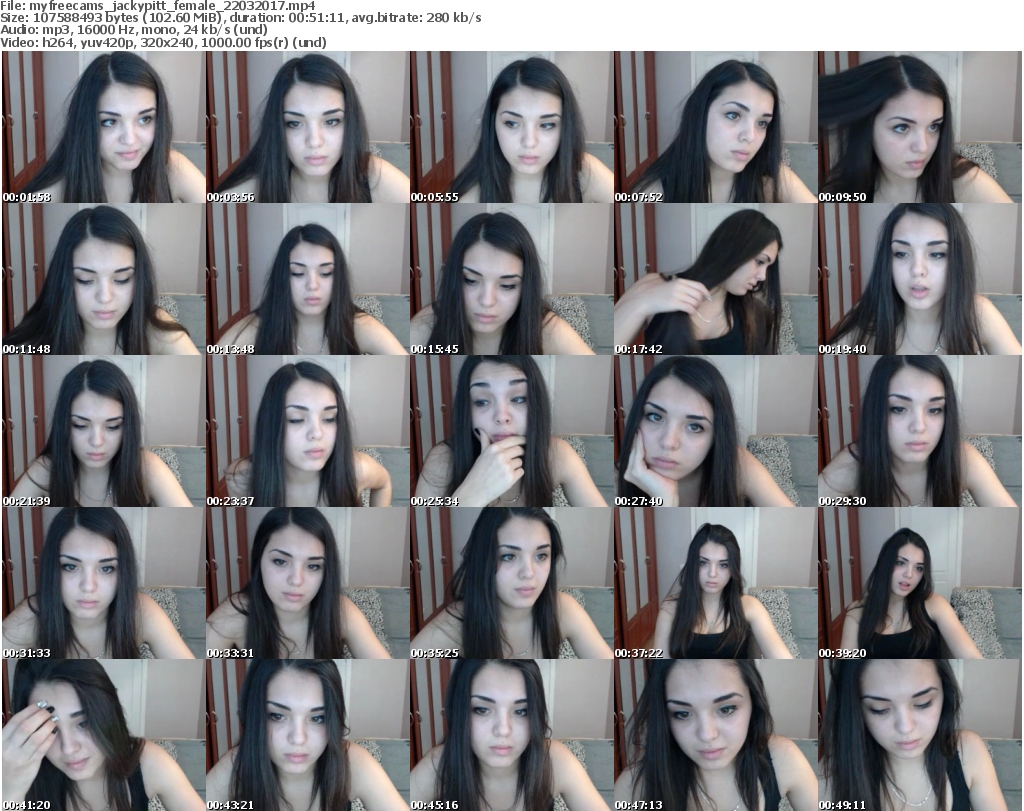1024x811 pixels.
Task: Click the frame stamped 00:07:52
Action: 715,127
